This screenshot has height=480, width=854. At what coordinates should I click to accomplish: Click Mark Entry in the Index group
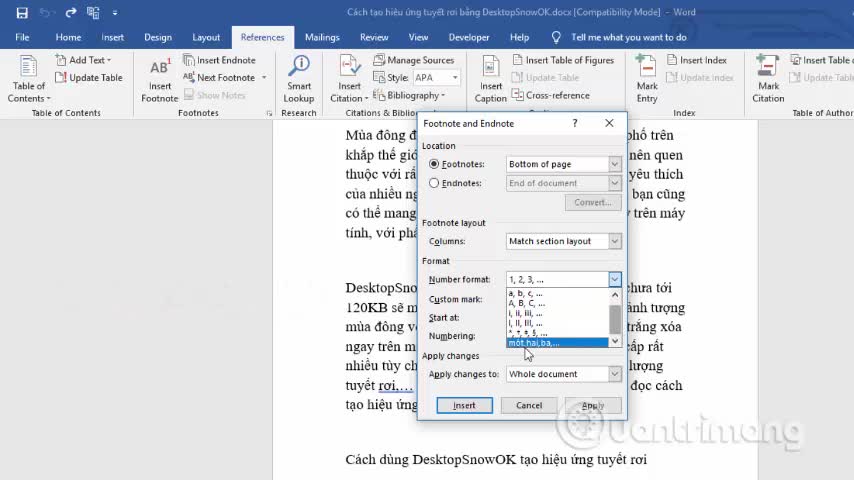click(647, 79)
